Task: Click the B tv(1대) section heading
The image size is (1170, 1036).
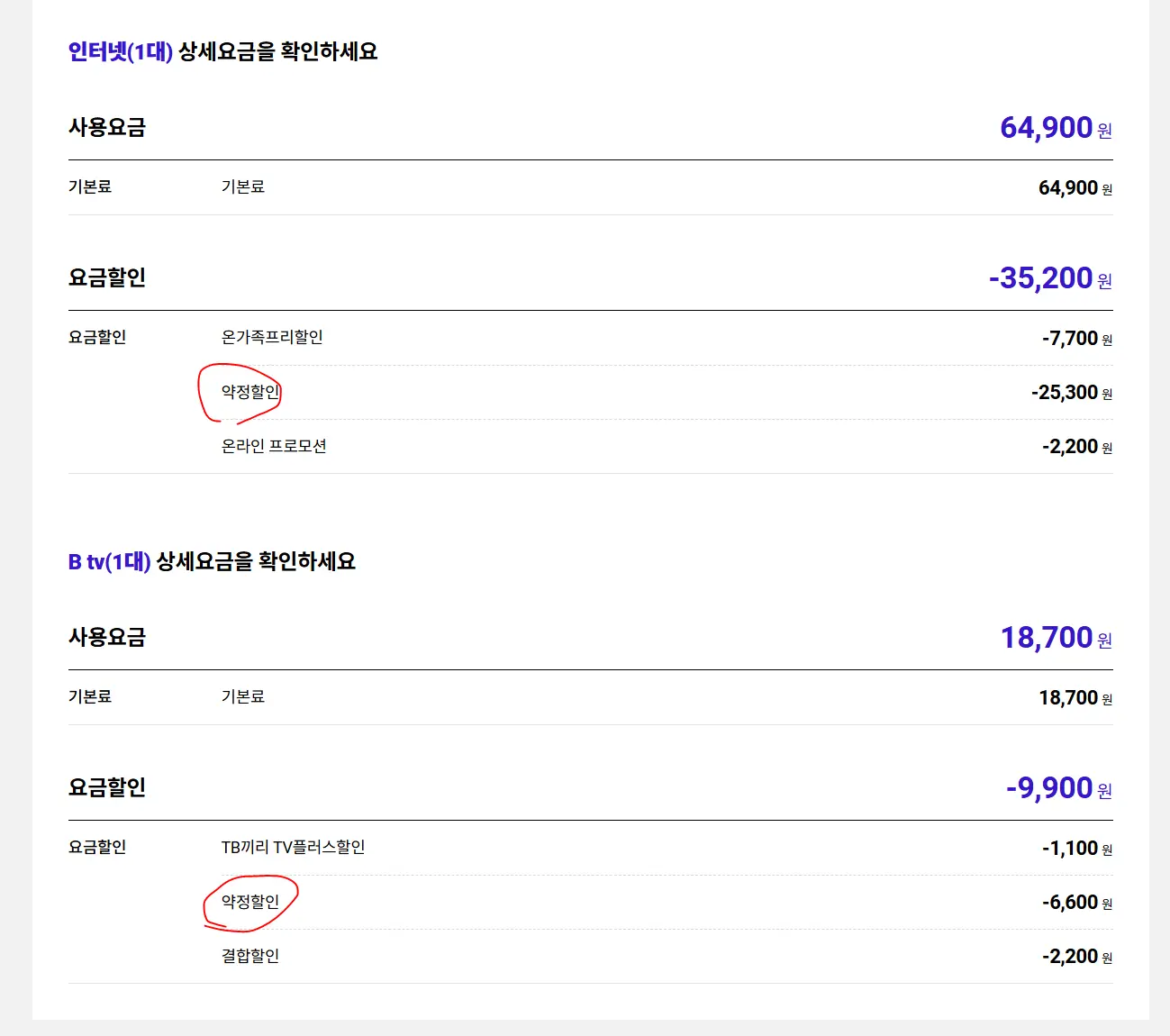Action: pyautogui.click(x=212, y=561)
